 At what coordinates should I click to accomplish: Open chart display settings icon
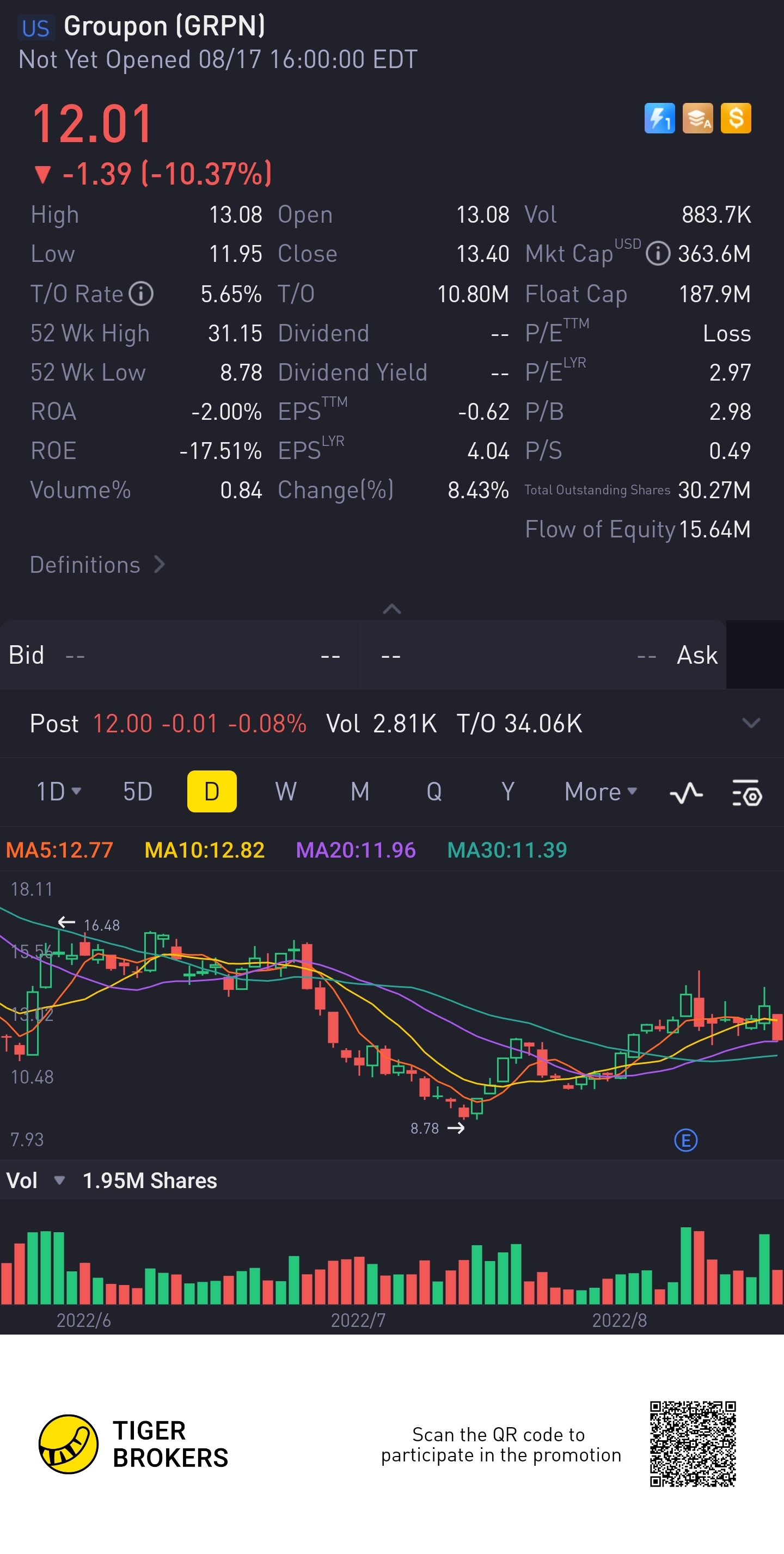tap(747, 793)
